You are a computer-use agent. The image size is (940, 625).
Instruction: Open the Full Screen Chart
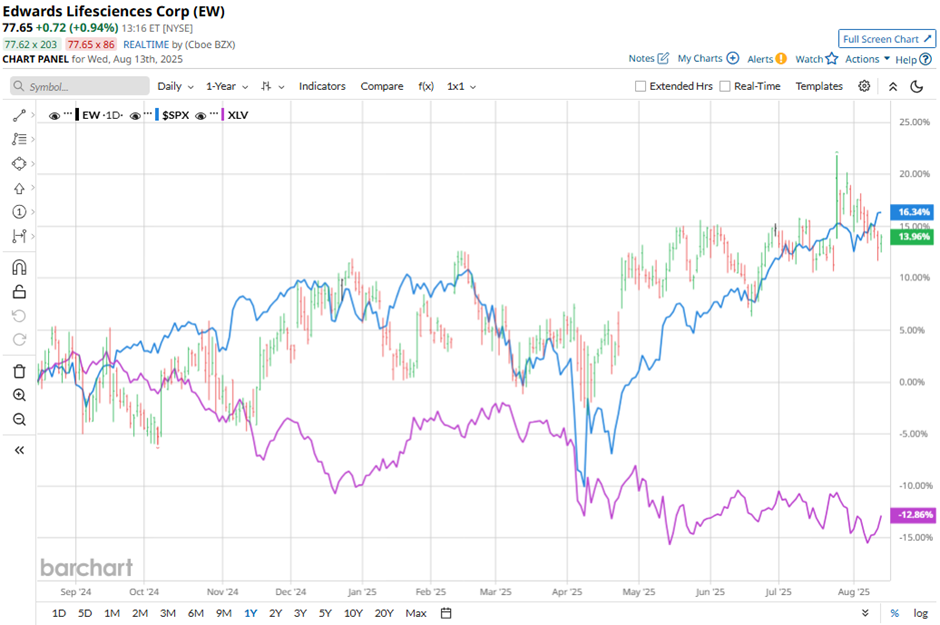pos(887,39)
